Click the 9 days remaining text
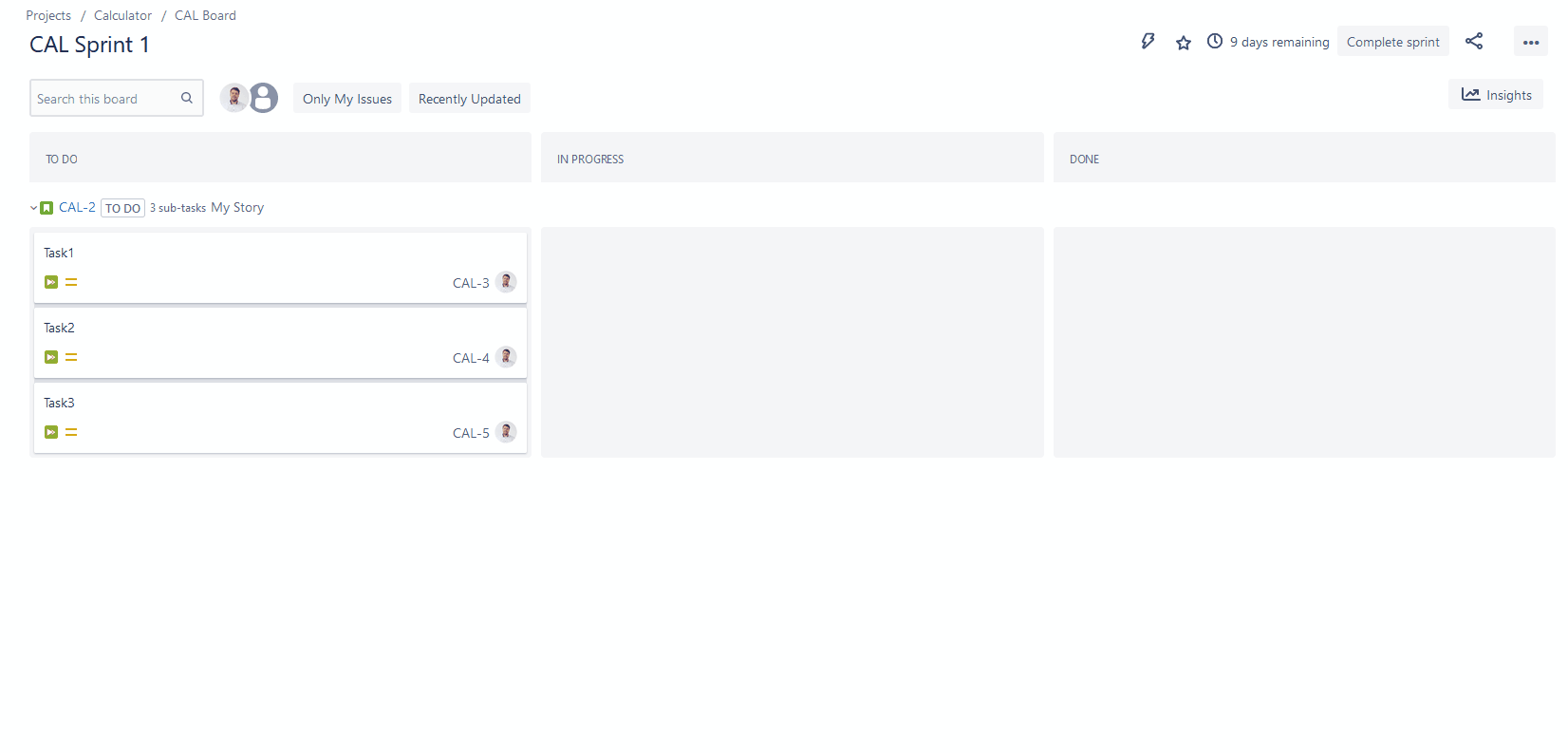 point(1279,42)
